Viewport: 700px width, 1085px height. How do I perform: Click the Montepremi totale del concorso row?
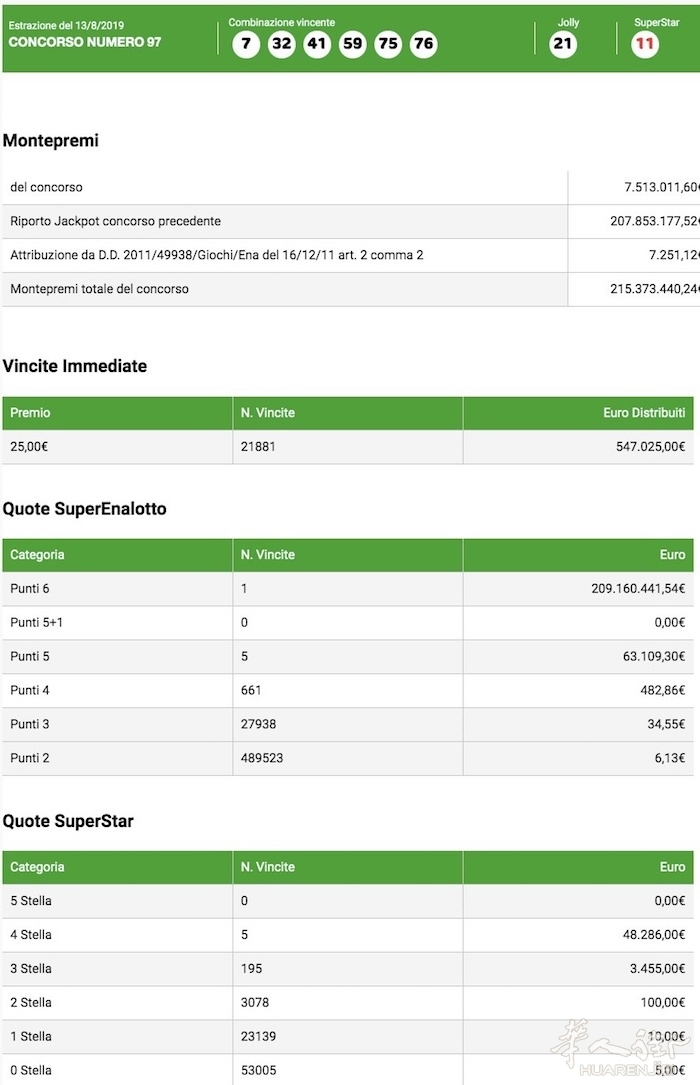tap(100, 289)
